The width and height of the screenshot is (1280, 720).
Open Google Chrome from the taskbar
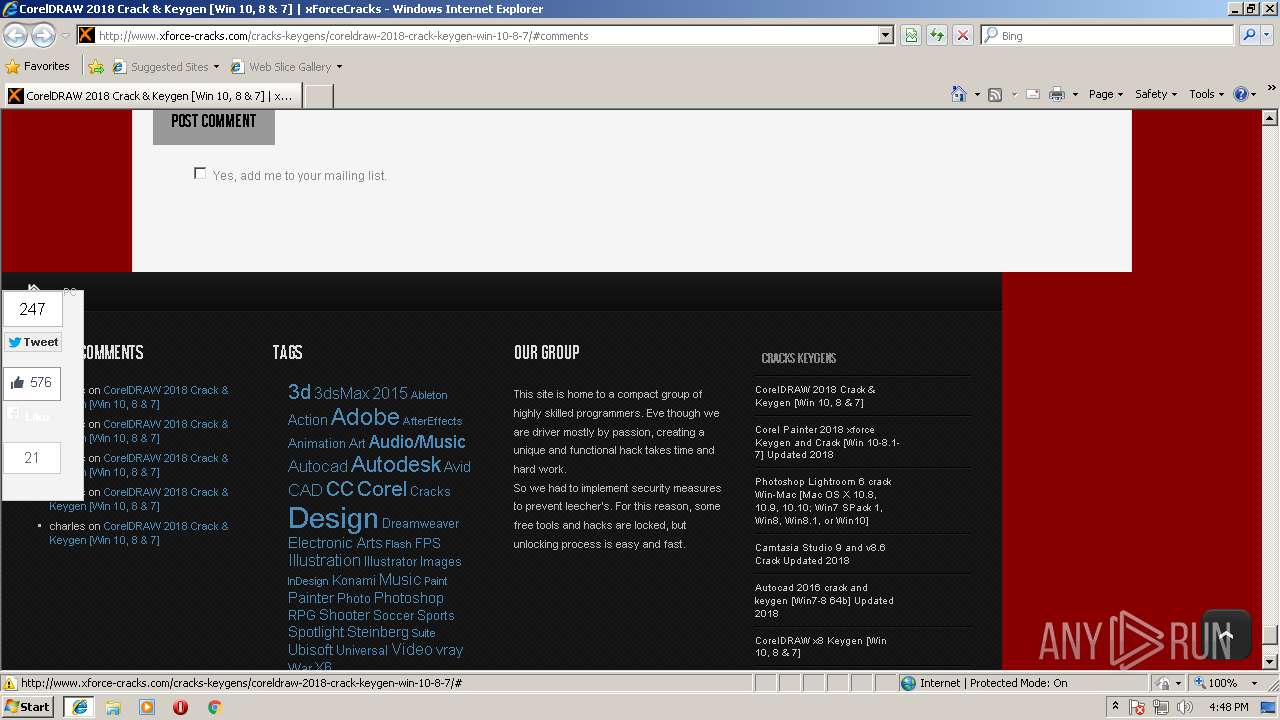[x=214, y=707]
